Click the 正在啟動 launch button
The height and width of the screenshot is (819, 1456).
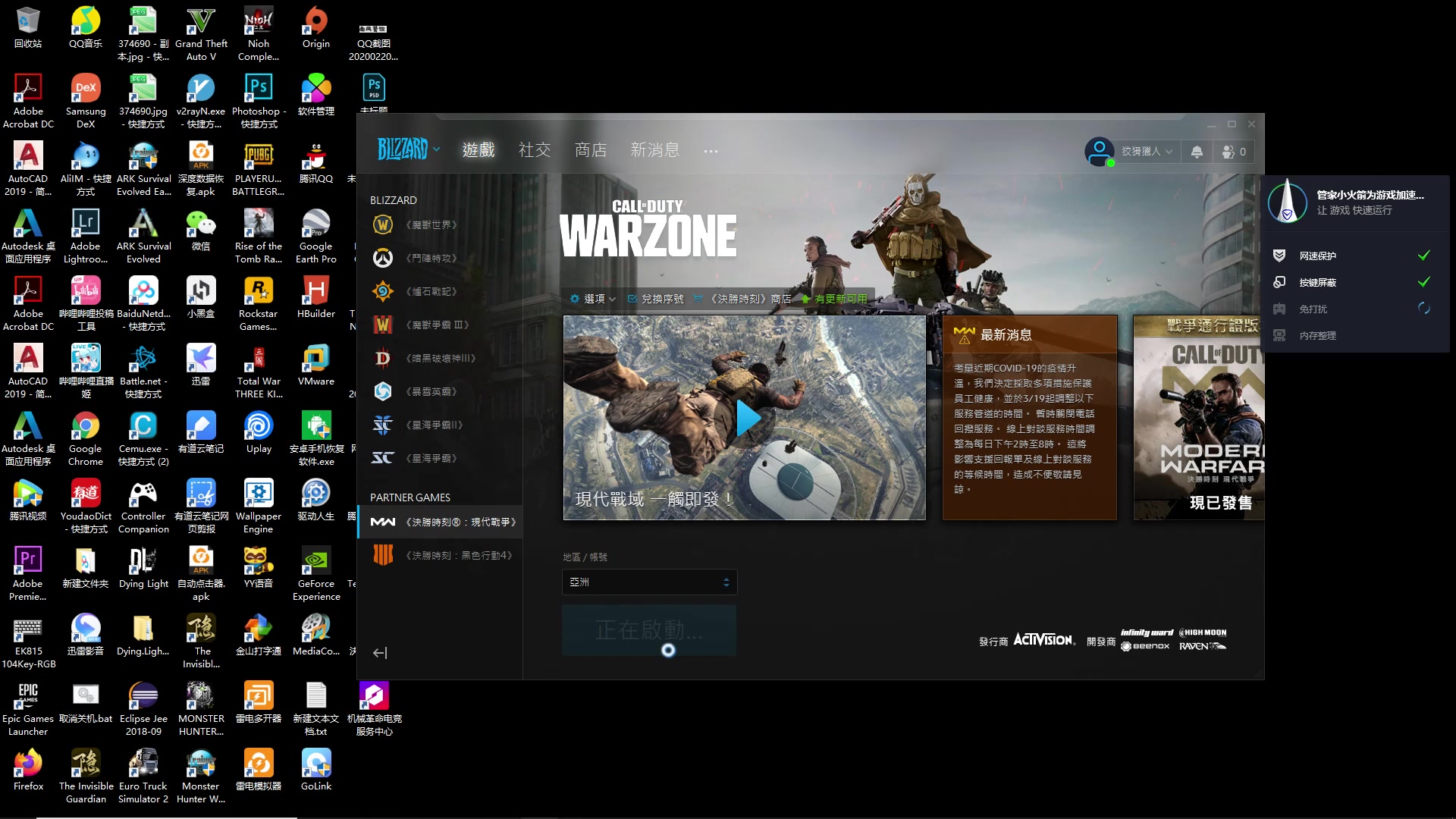pos(649,630)
